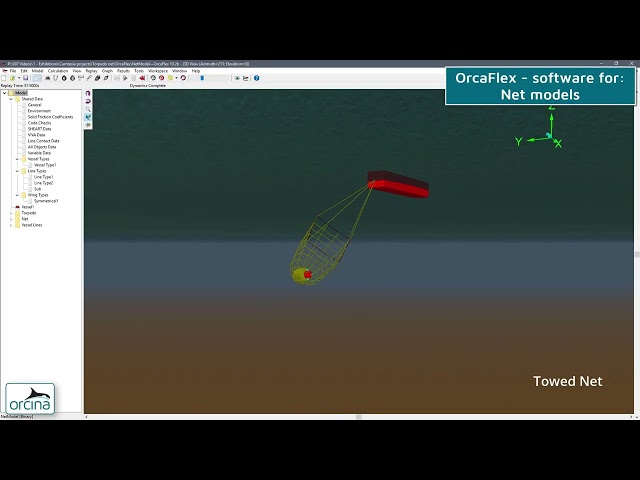640x480 pixels.
Task: Click the Open file icon in toolbar
Action: [13, 78]
